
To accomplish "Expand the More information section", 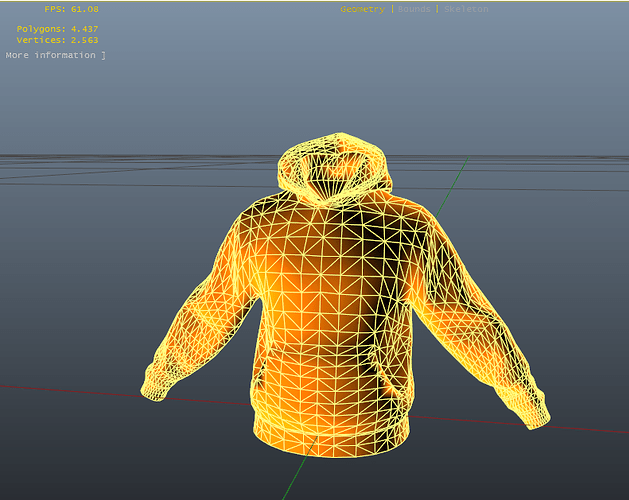I will click(x=55, y=55).
